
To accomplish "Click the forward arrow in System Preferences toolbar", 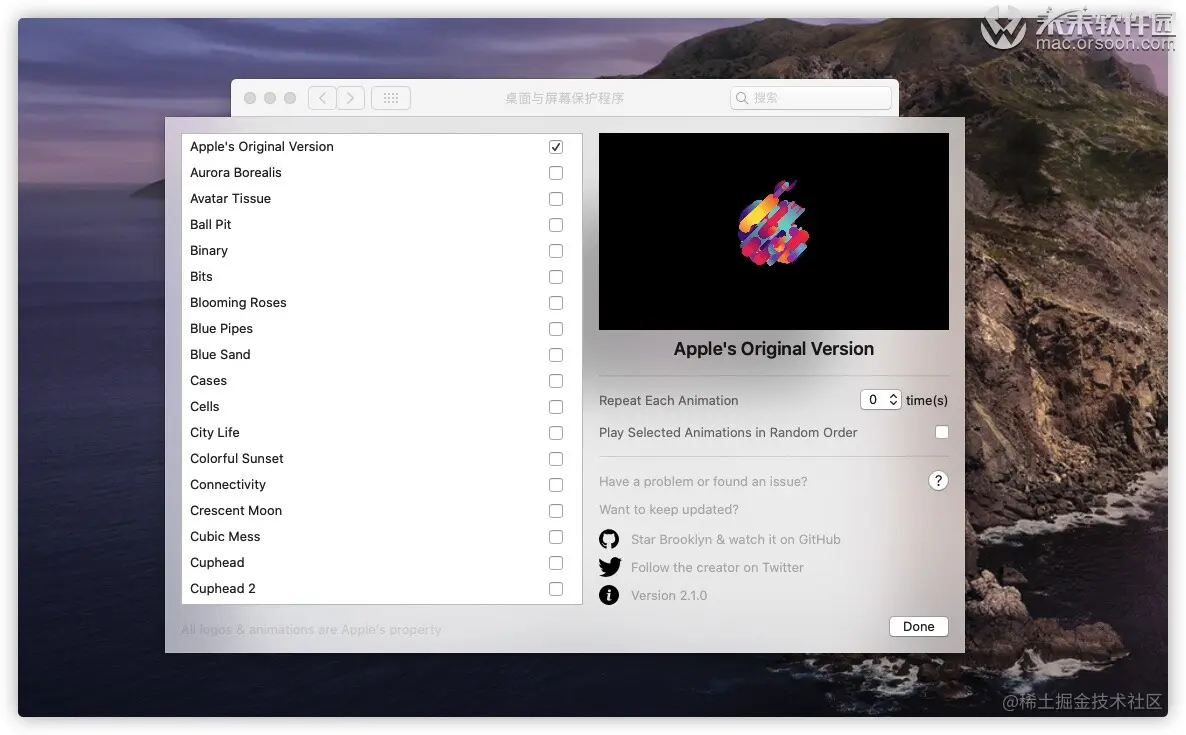I will pos(350,98).
